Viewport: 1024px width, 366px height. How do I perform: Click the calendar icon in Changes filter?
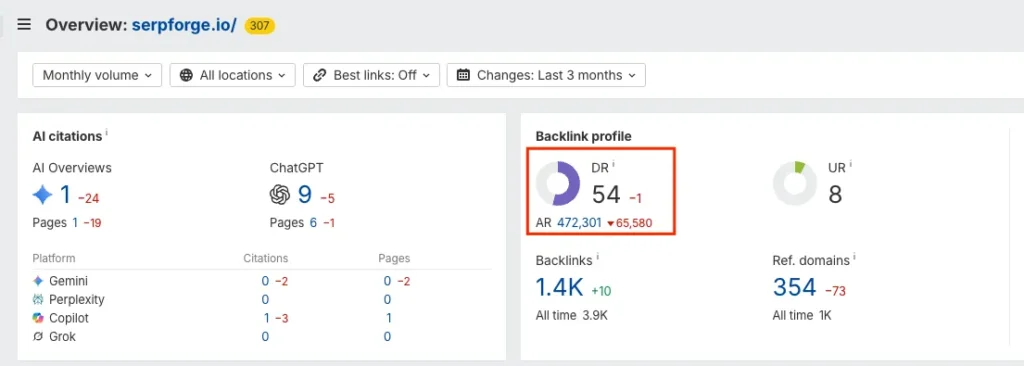click(463, 75)
